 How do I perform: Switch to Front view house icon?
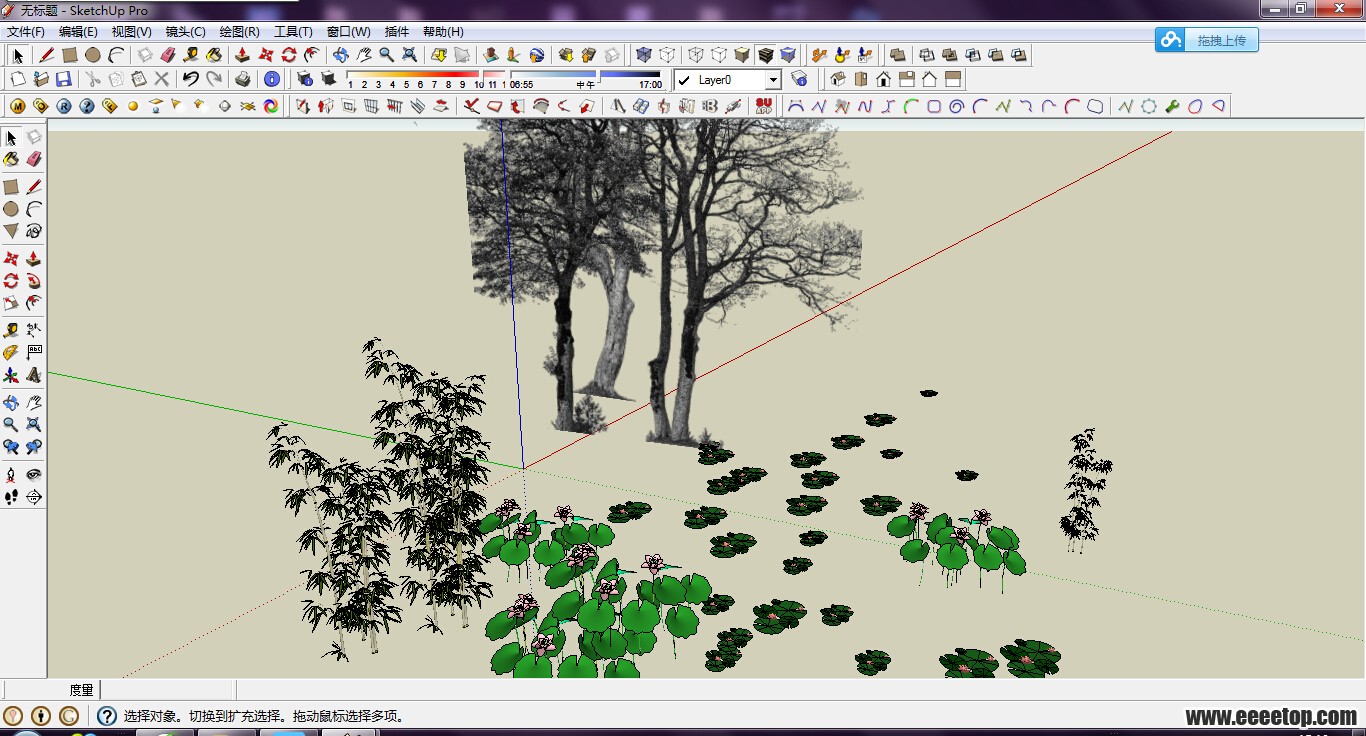click(x=883, y=78)
